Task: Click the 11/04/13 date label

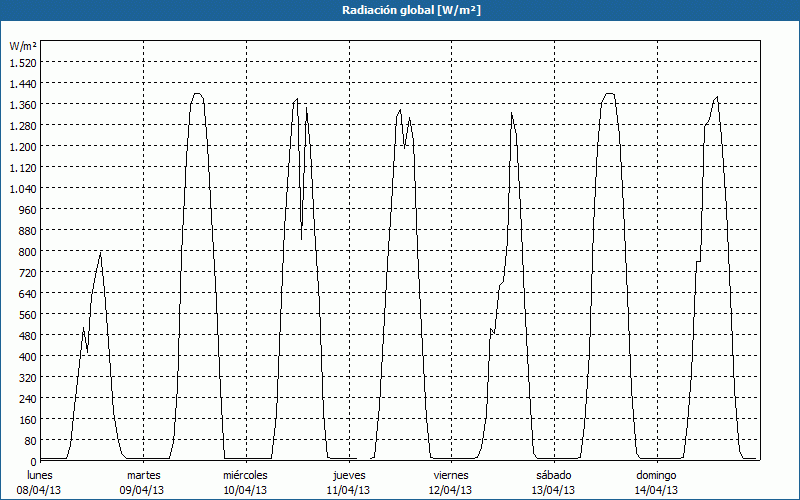Action: (x=348, y=490)
